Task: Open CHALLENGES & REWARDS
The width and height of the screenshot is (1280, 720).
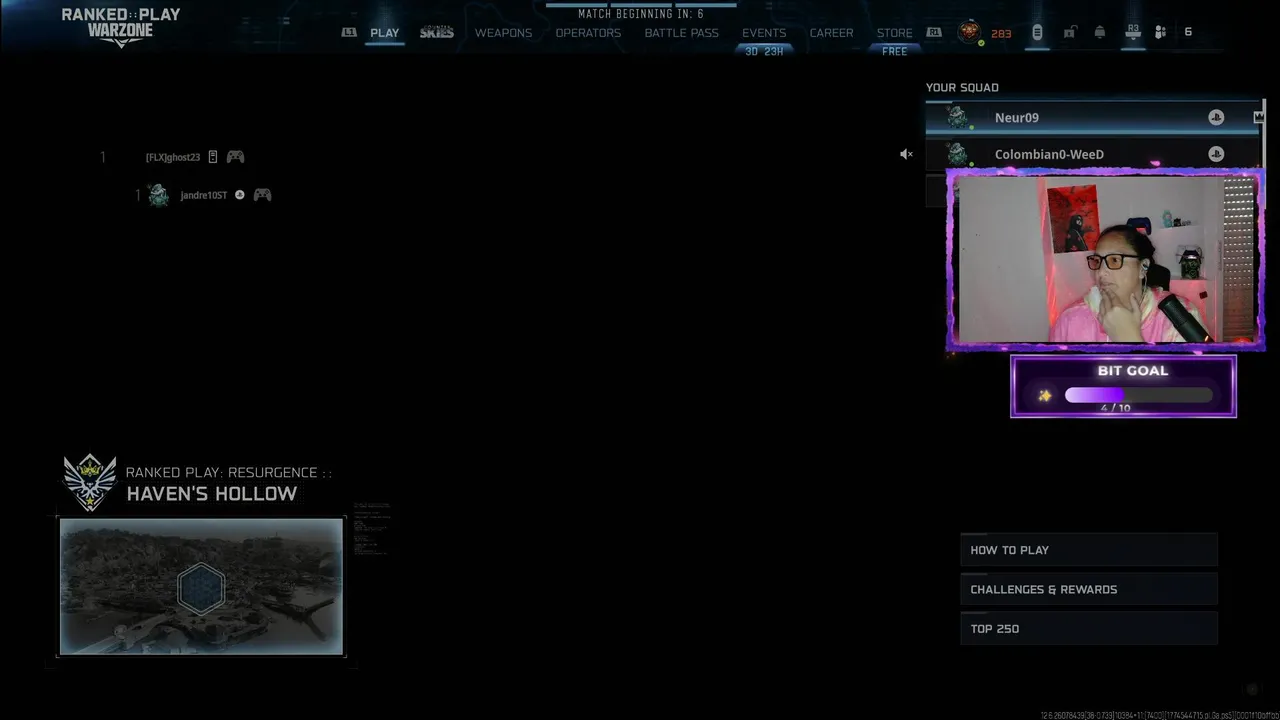Action: pyautogui.click(x=1089, y=589)
